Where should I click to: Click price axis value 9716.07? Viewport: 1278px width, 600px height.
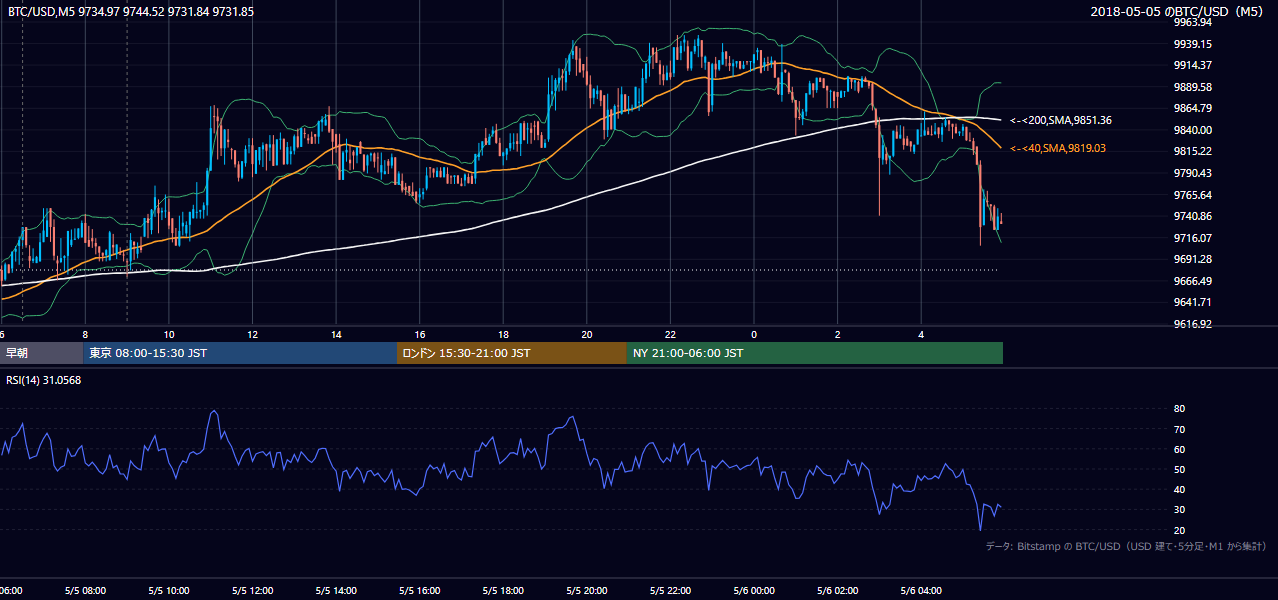pyautogui.click(x=1192, y=238)
